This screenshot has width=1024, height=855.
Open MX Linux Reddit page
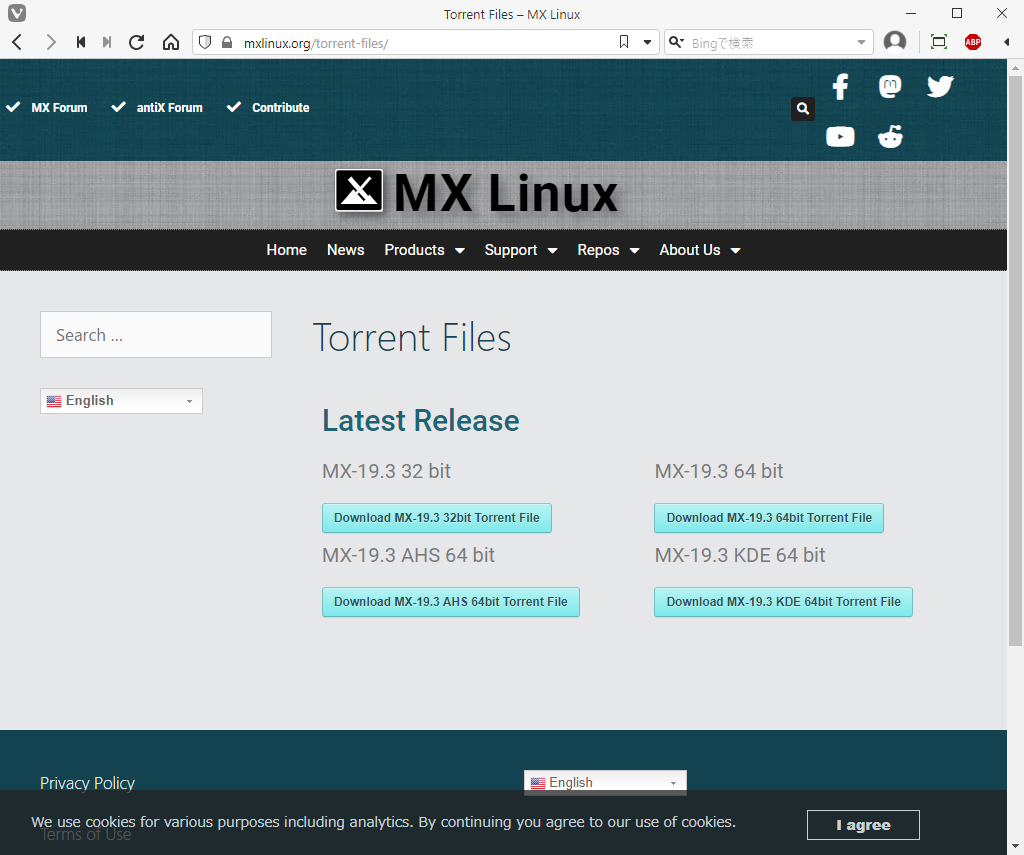coord(890,137)
